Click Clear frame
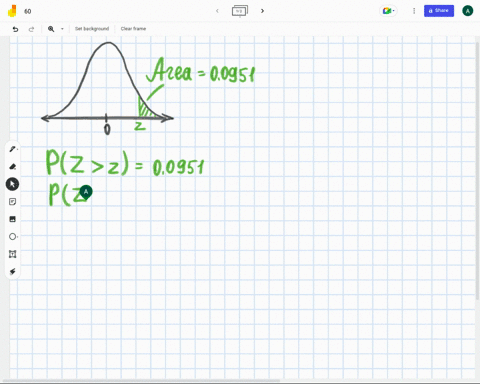The image size is (480, 384). (x=133, y=29)
